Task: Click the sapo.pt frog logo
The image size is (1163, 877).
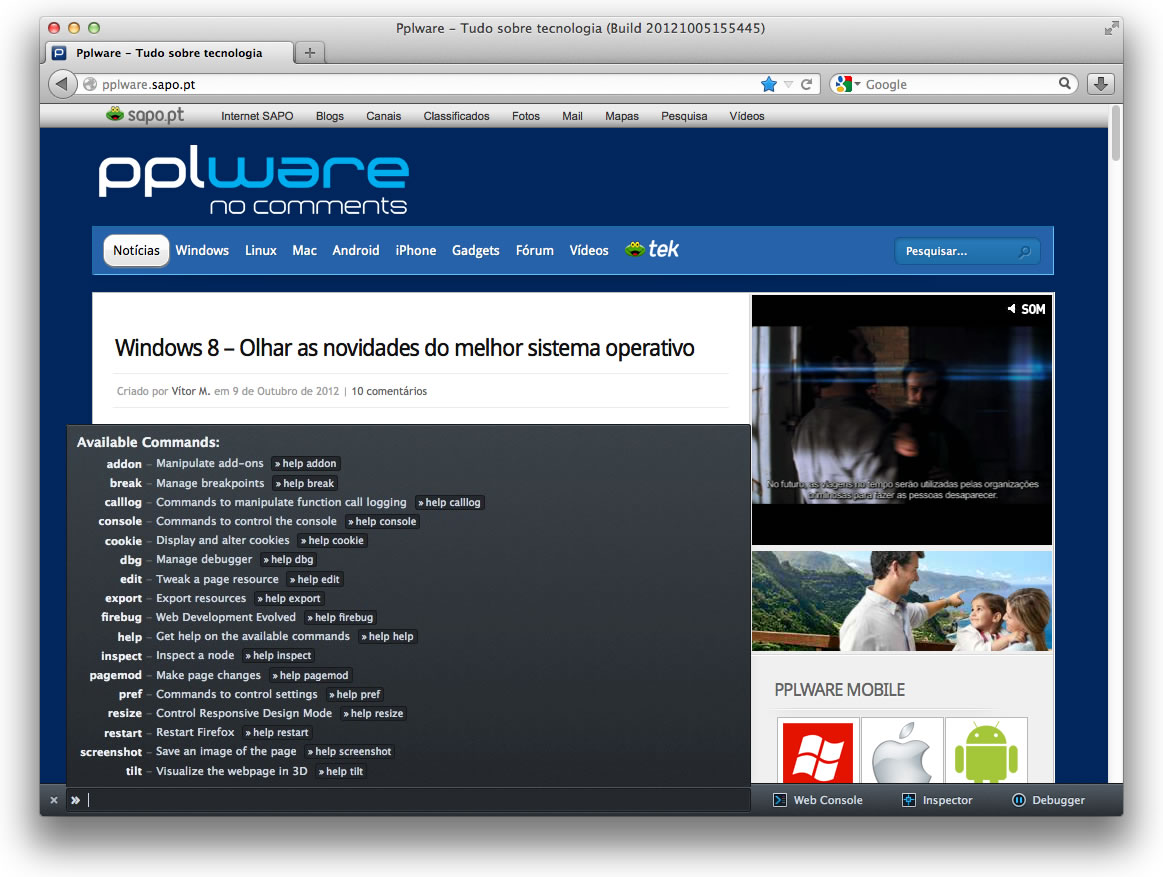Action: pos(145,115)
